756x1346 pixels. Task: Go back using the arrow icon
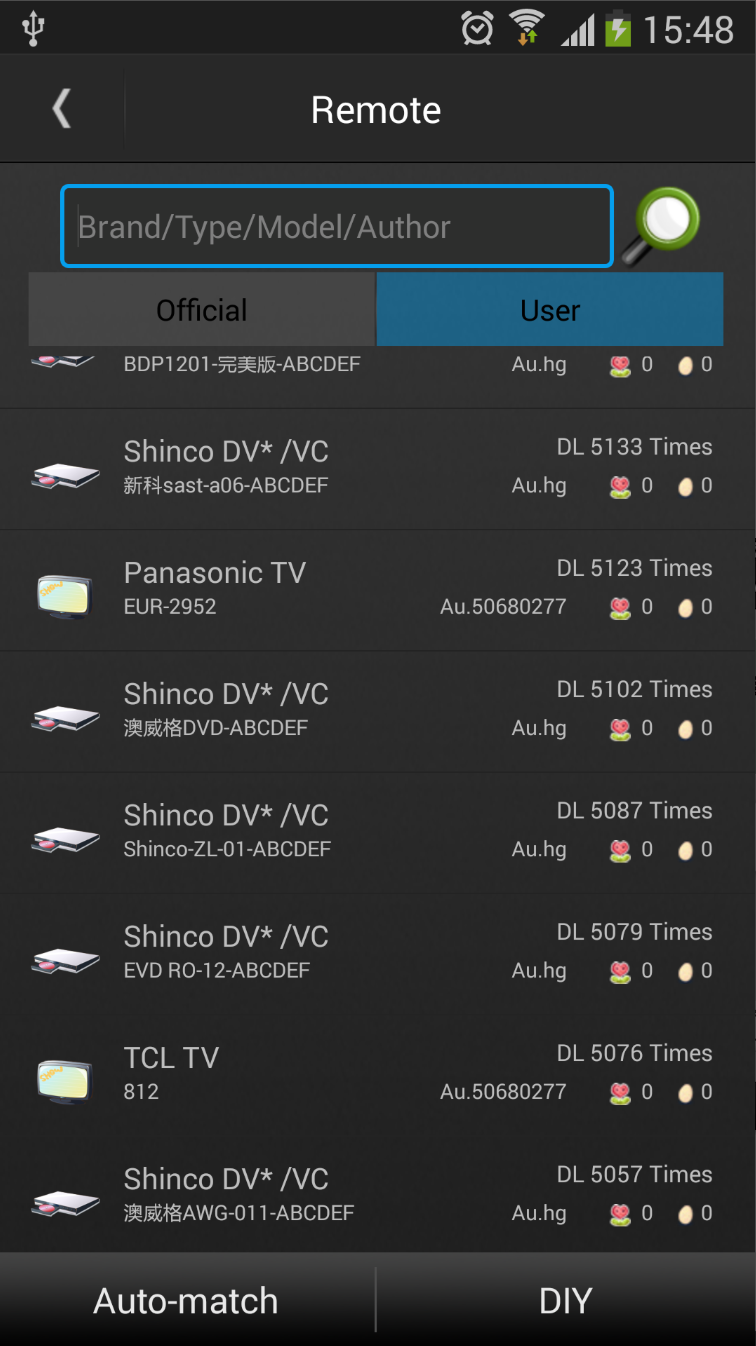pos(62,109)
